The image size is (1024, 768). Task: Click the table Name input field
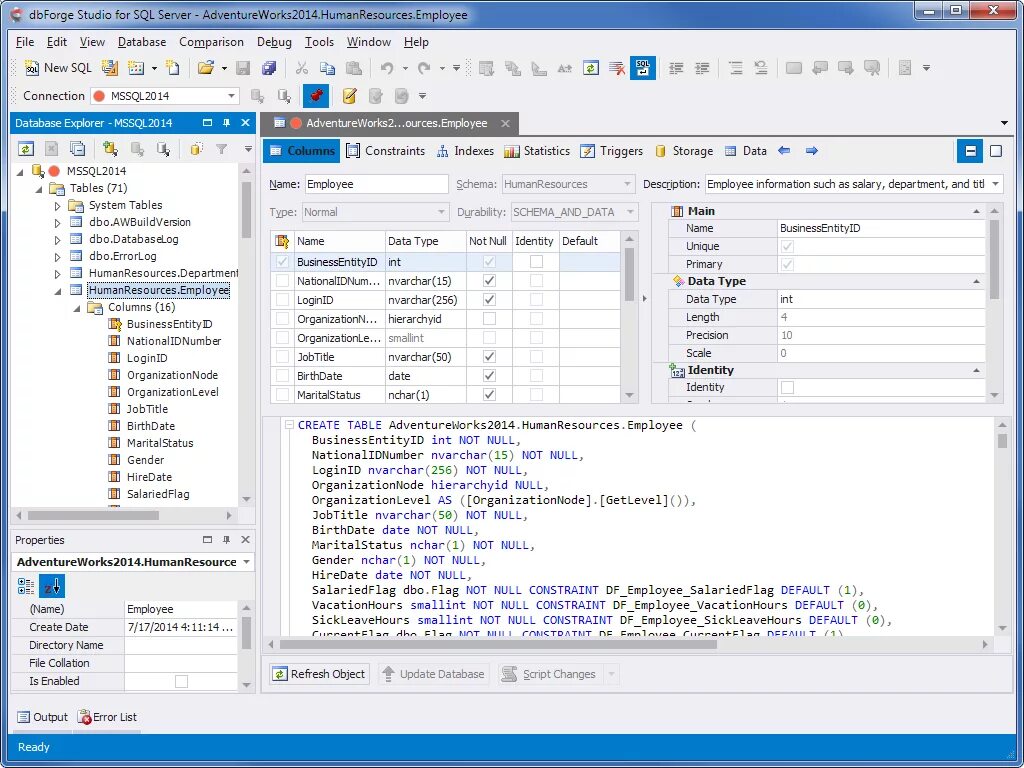pyautogui.click(x=377, y=184)
